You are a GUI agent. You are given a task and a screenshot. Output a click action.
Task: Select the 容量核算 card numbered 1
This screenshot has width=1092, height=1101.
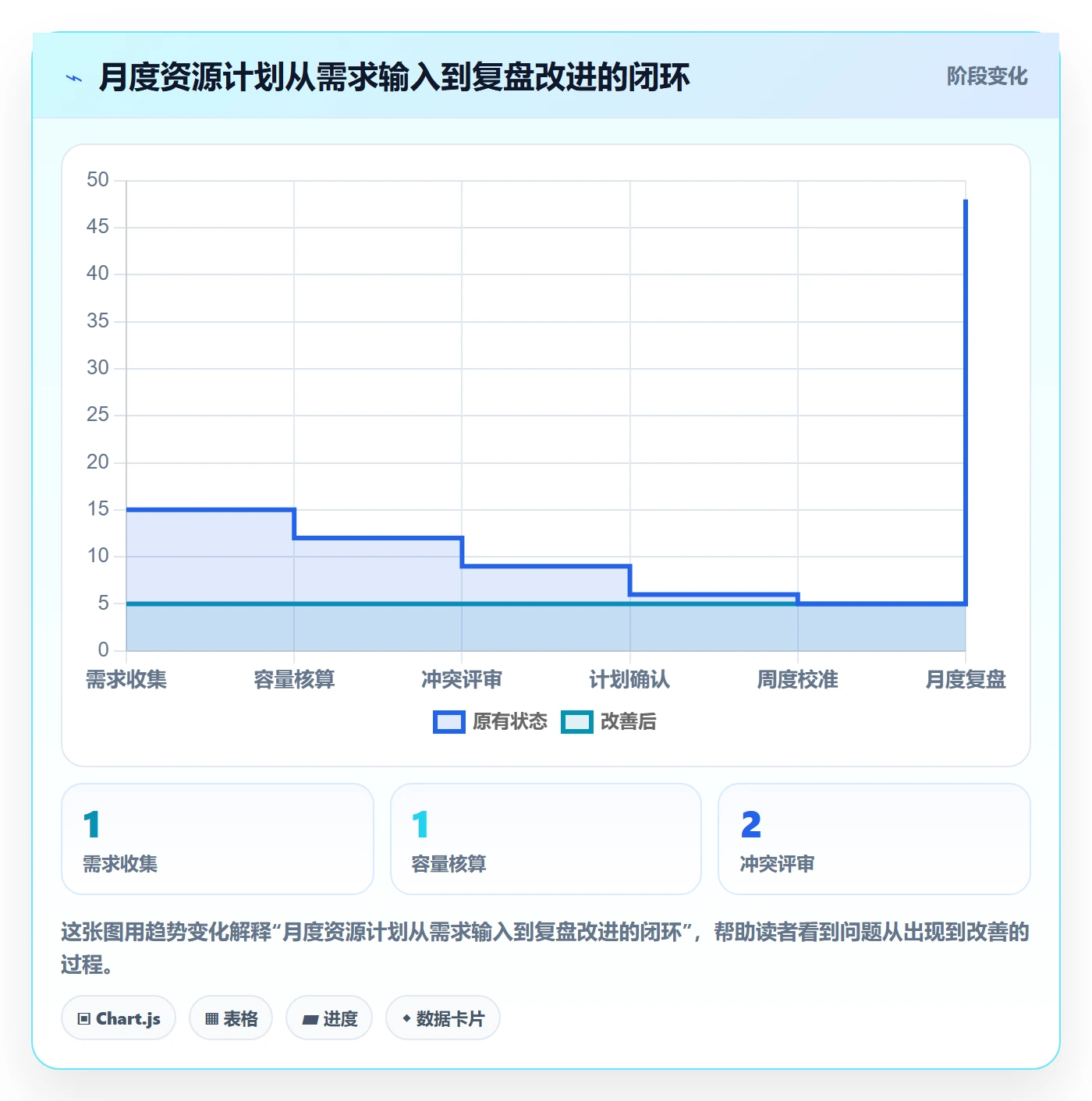point(546,839)
